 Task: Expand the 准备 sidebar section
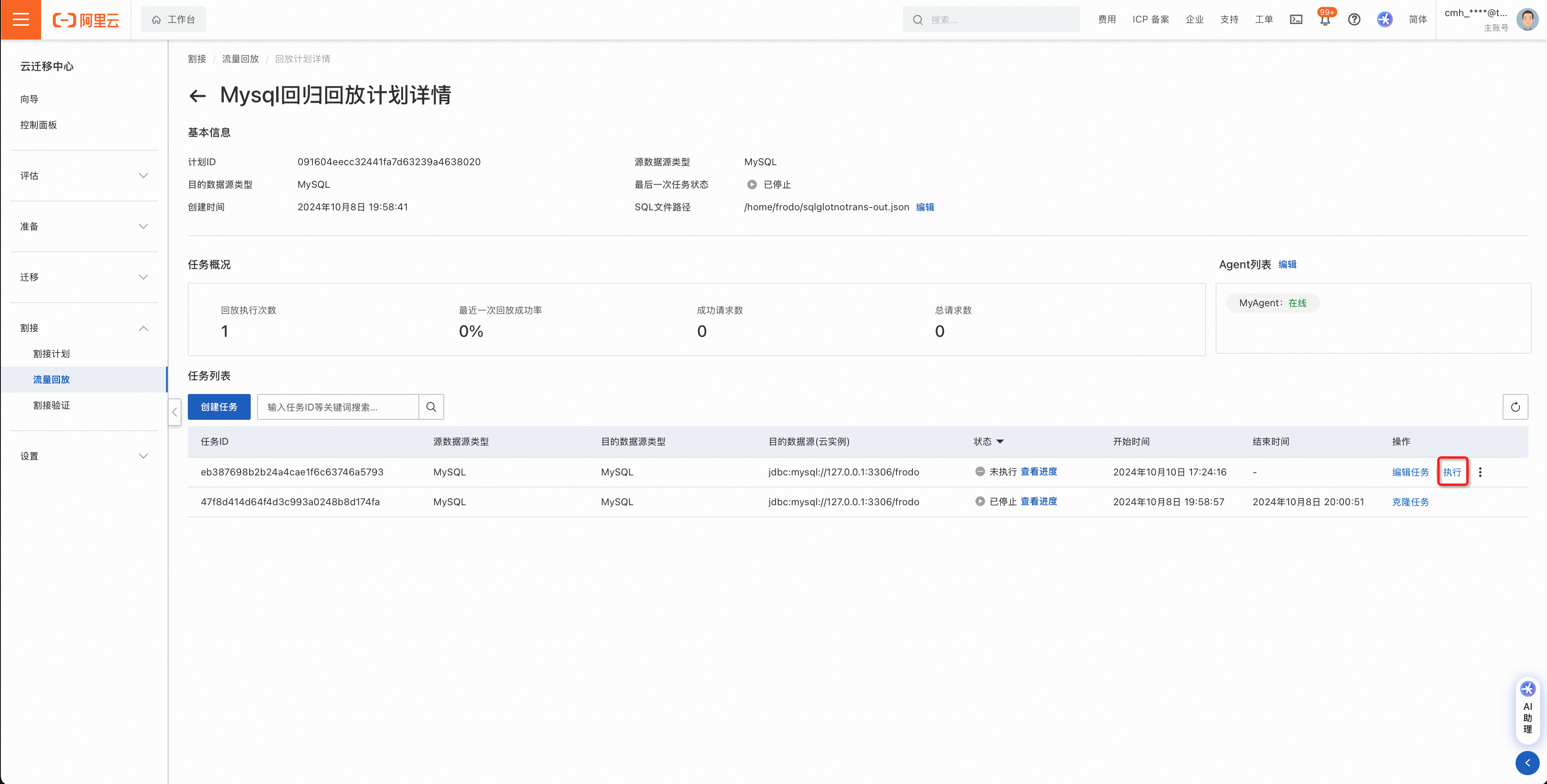point(84,226)
